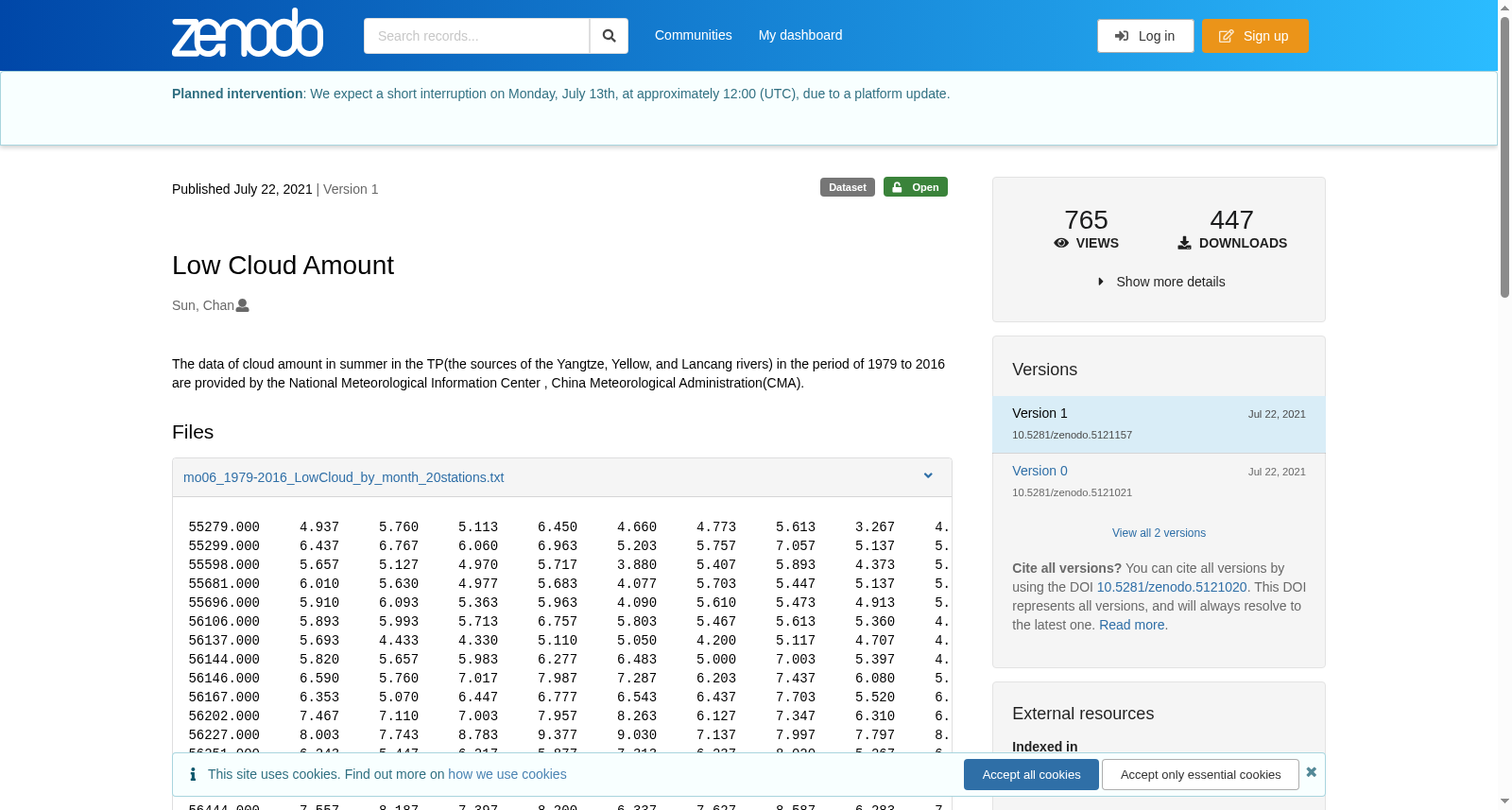This screenshot has height=810, width=1512.
Task: Click the 447 downloads count
Action: 1231,219
